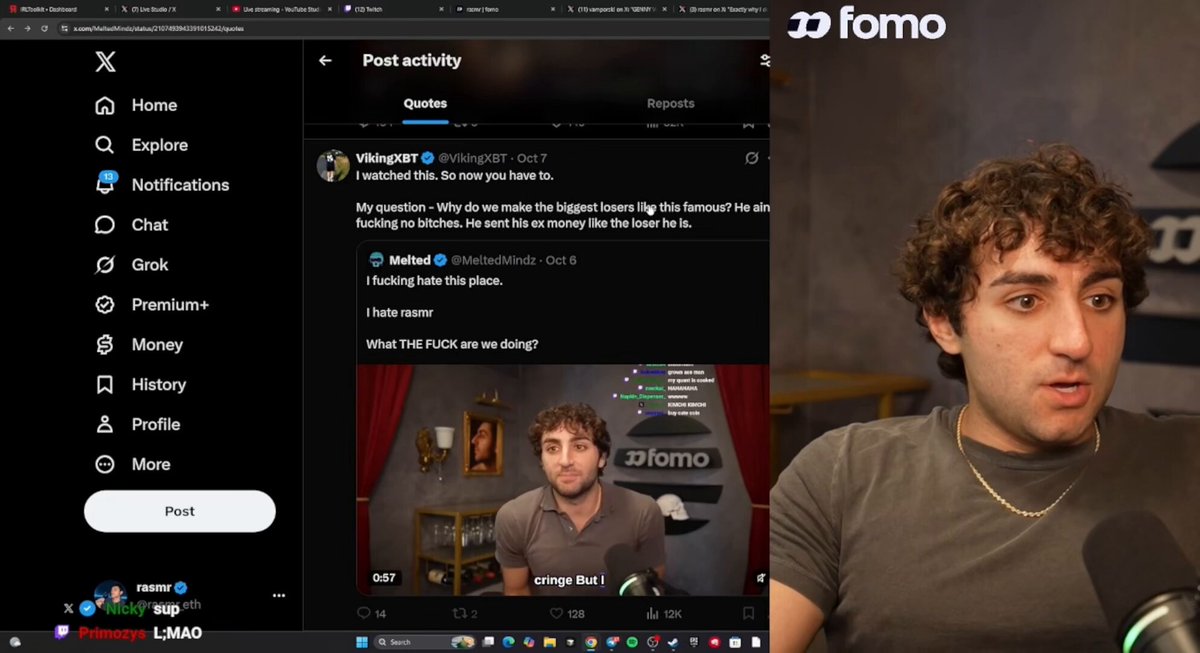Open Notifications with the 13 badge

(x=162, y=185)
